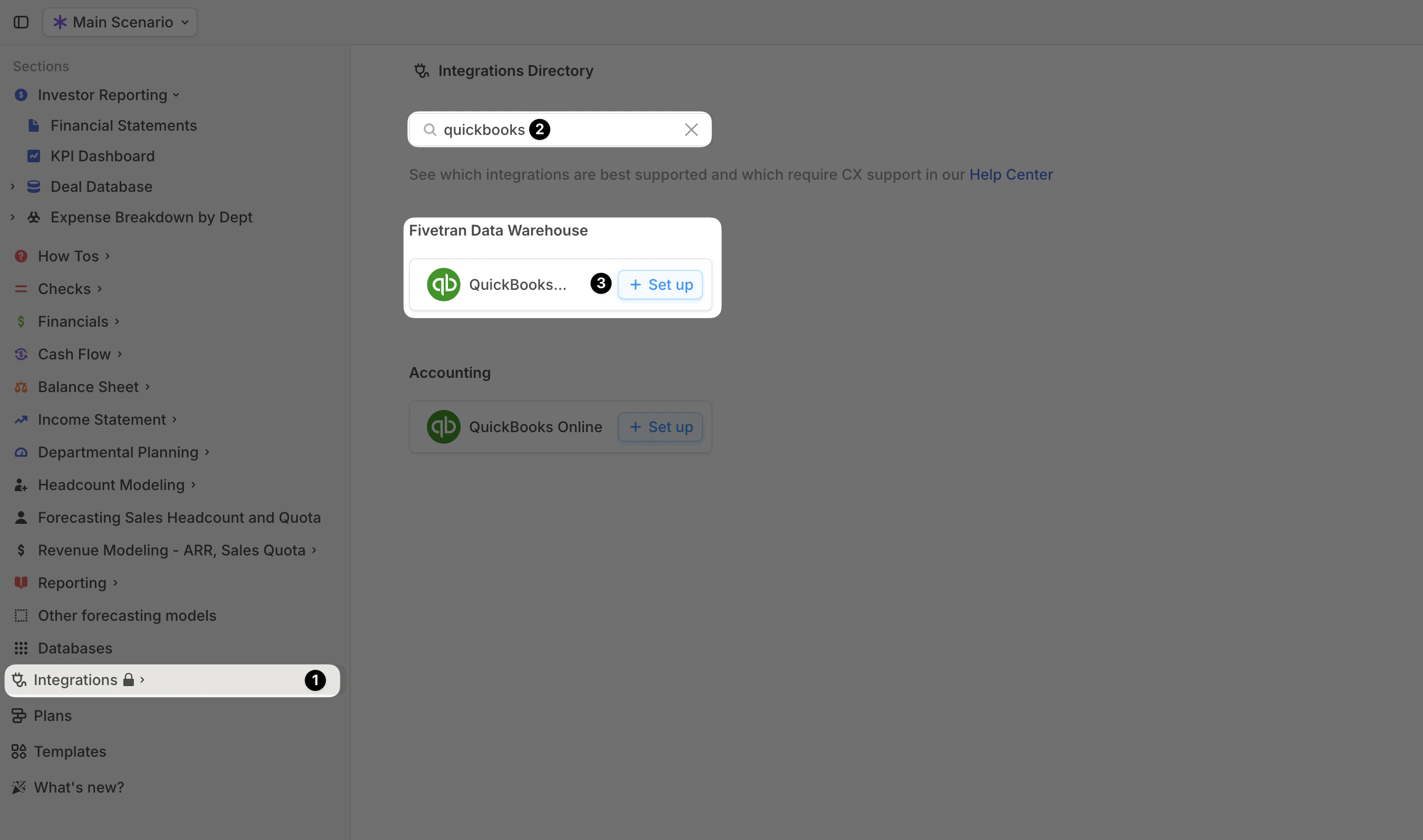
Task: Expand the Expense Breakdown by Dept section
Action: tap(13, 217)
